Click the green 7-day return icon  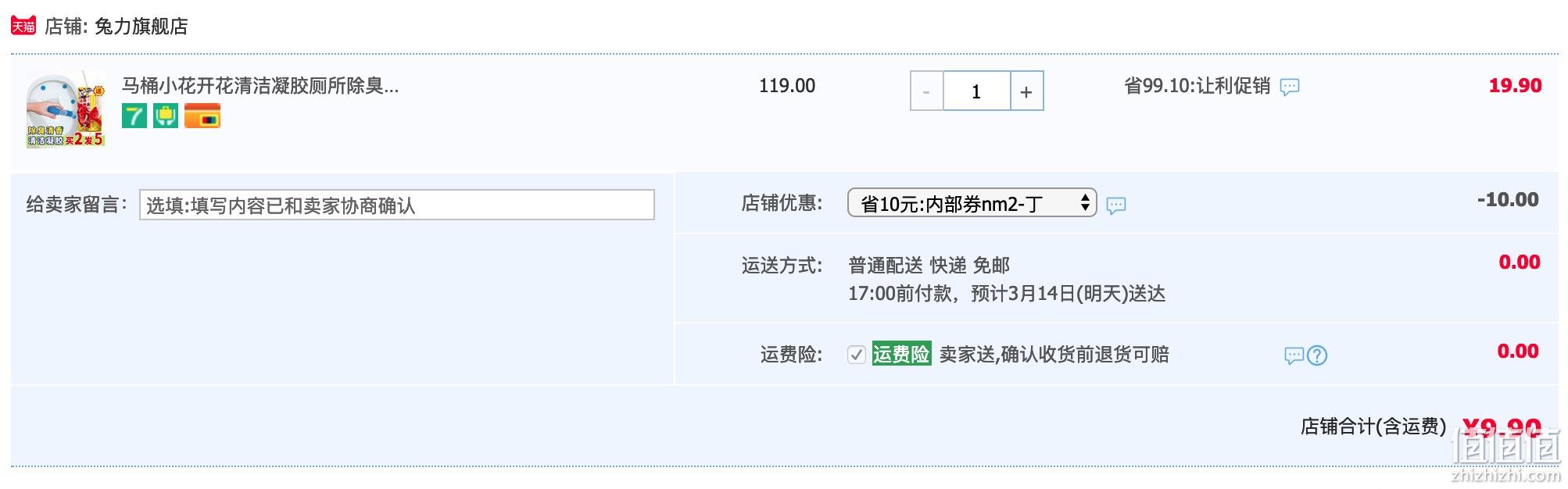(134, 116)
